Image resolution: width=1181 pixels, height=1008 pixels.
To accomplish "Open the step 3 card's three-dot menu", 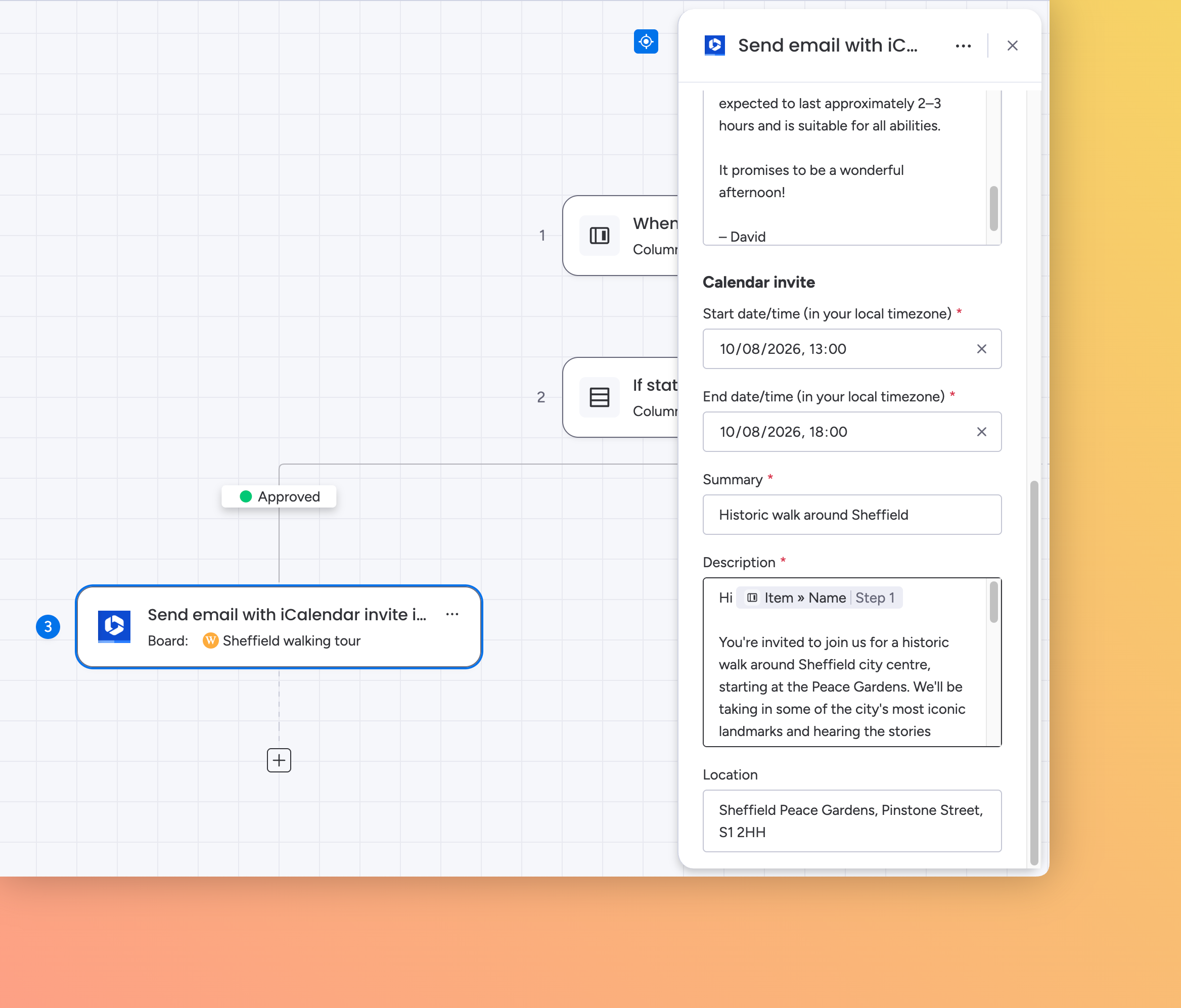I will click(452, 614).
